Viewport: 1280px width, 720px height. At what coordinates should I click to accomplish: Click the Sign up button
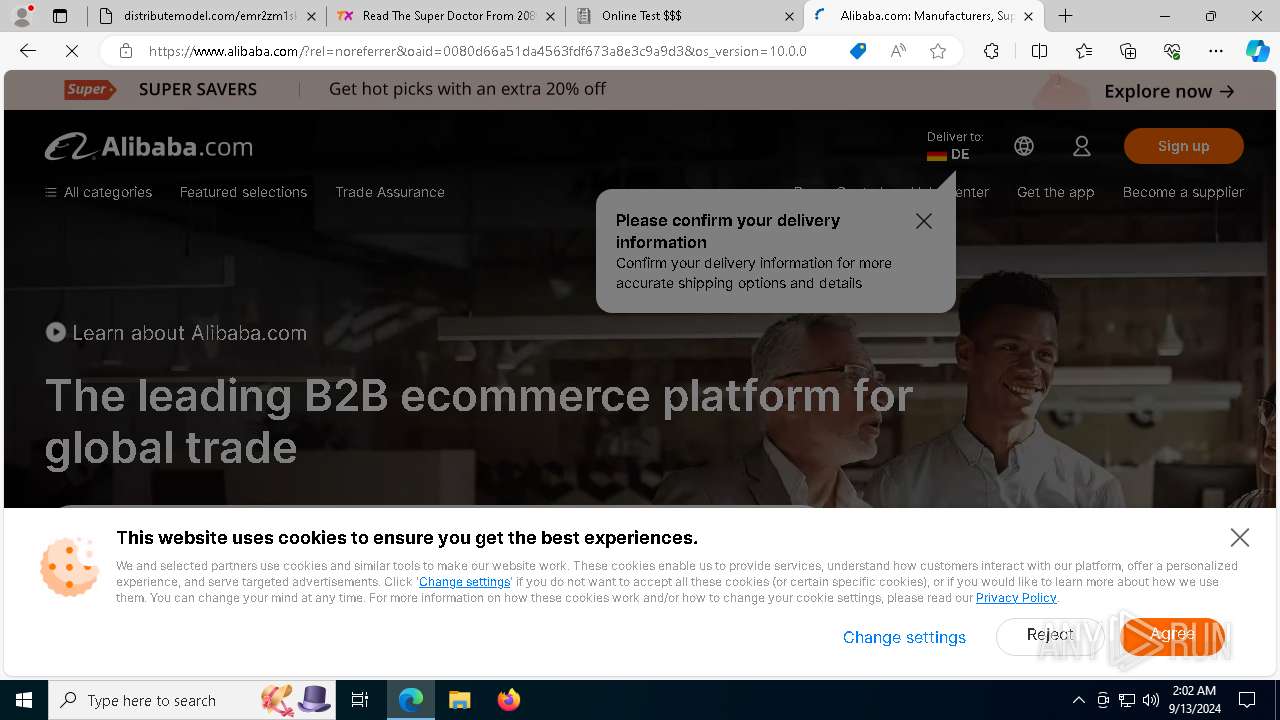tap(1184, 146)
